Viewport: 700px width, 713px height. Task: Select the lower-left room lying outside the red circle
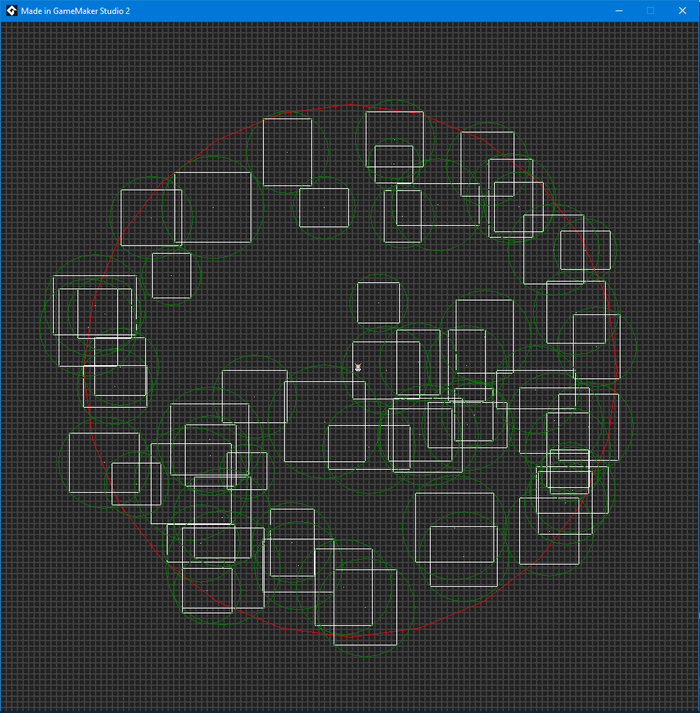tap(104, 462)
